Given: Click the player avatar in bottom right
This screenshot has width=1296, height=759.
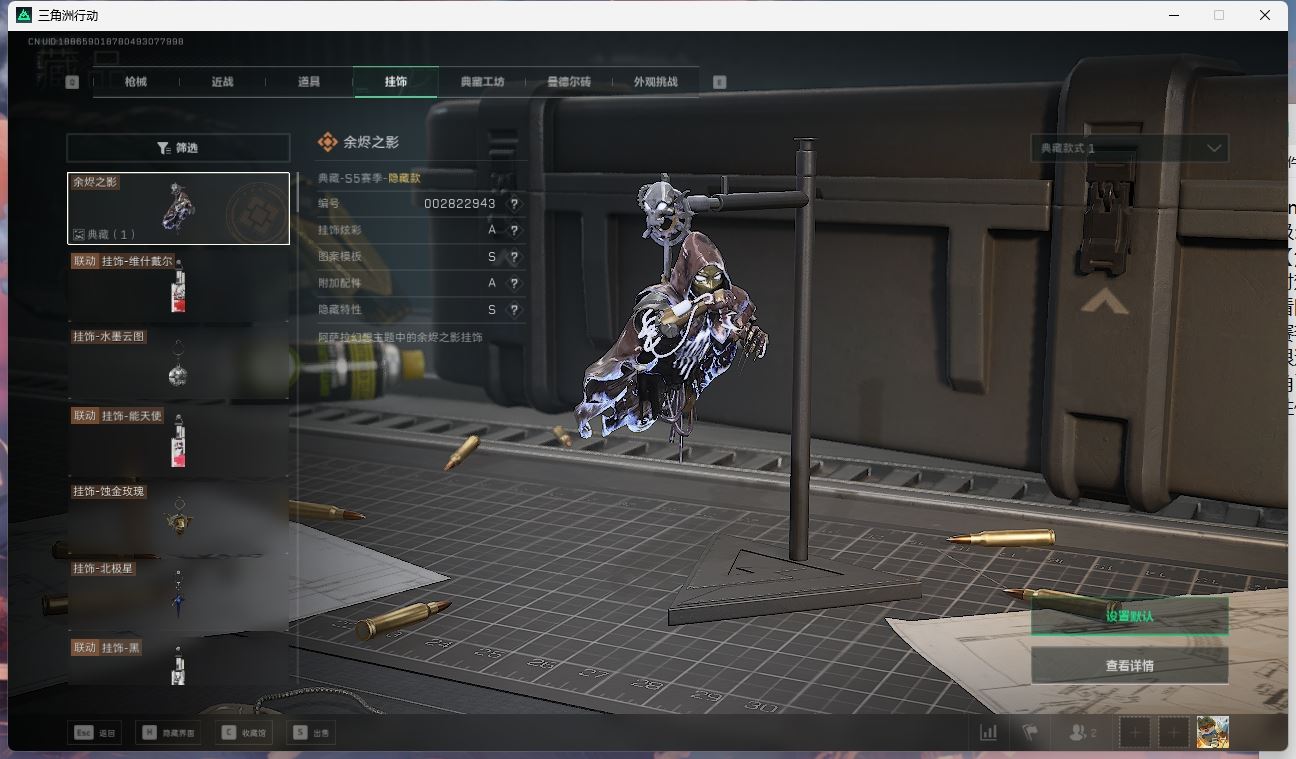Looking at the screenshot, I should [1212, 732].
